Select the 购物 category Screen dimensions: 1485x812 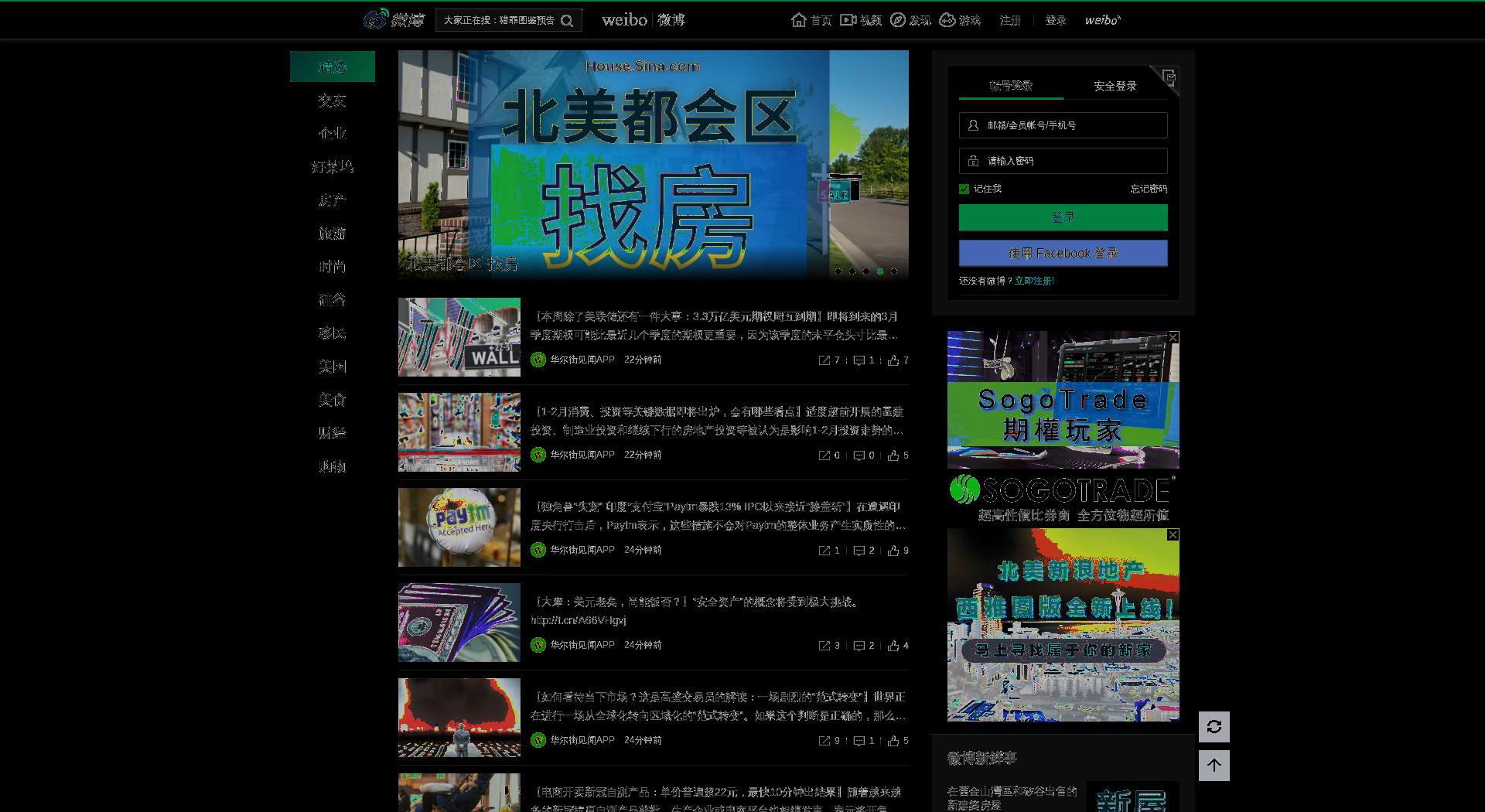click(x=333, y=466)
